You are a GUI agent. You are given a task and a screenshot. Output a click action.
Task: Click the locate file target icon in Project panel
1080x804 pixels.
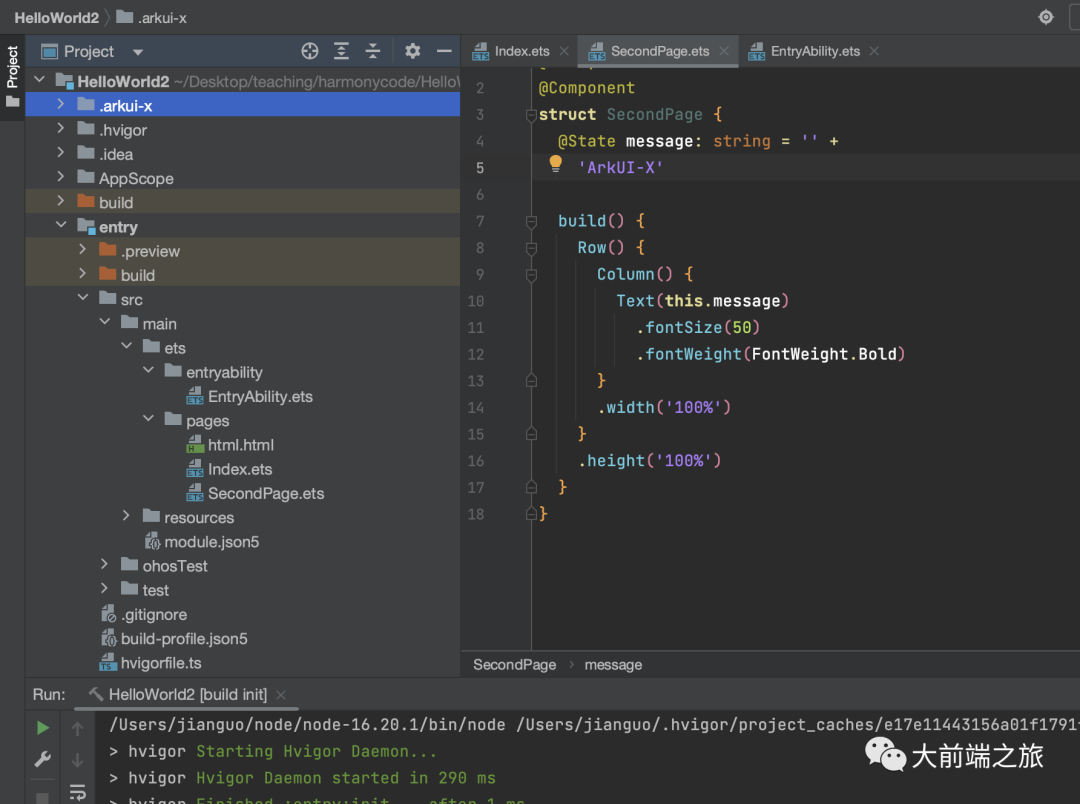pos(310,51)
